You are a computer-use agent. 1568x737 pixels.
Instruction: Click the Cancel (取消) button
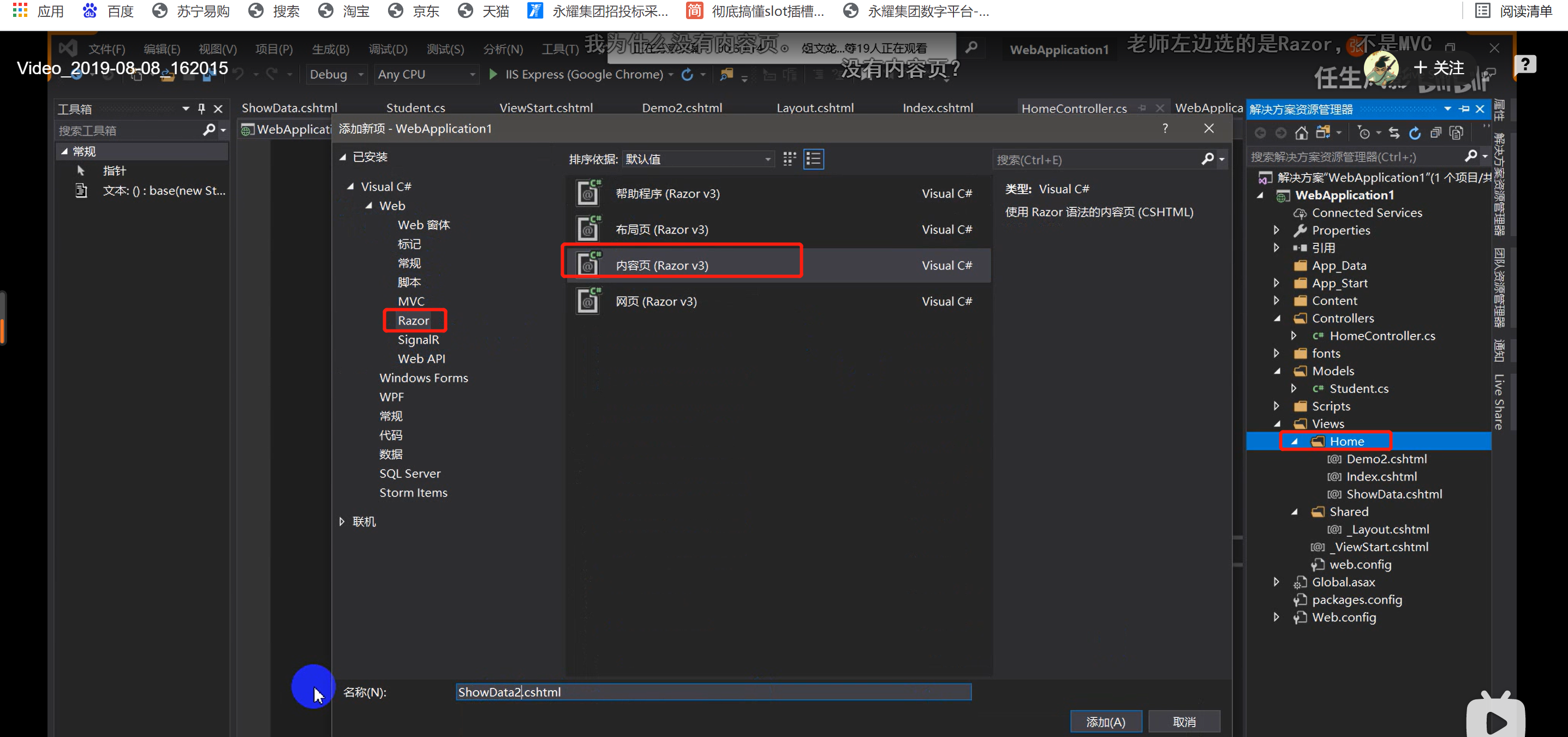[1184, 721]
